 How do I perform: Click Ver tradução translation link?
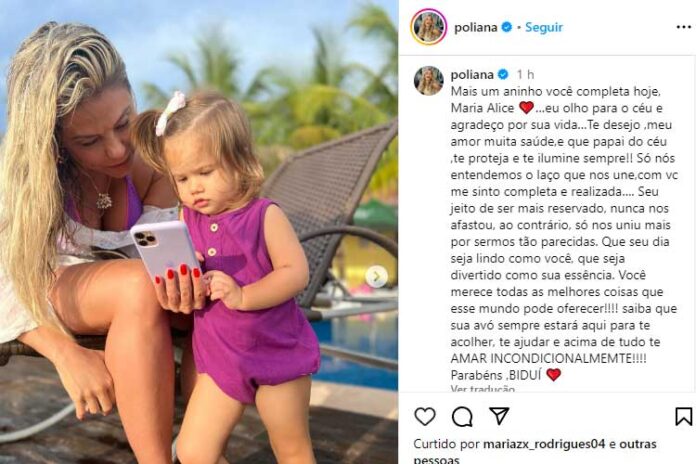click(x=483, y=389)
